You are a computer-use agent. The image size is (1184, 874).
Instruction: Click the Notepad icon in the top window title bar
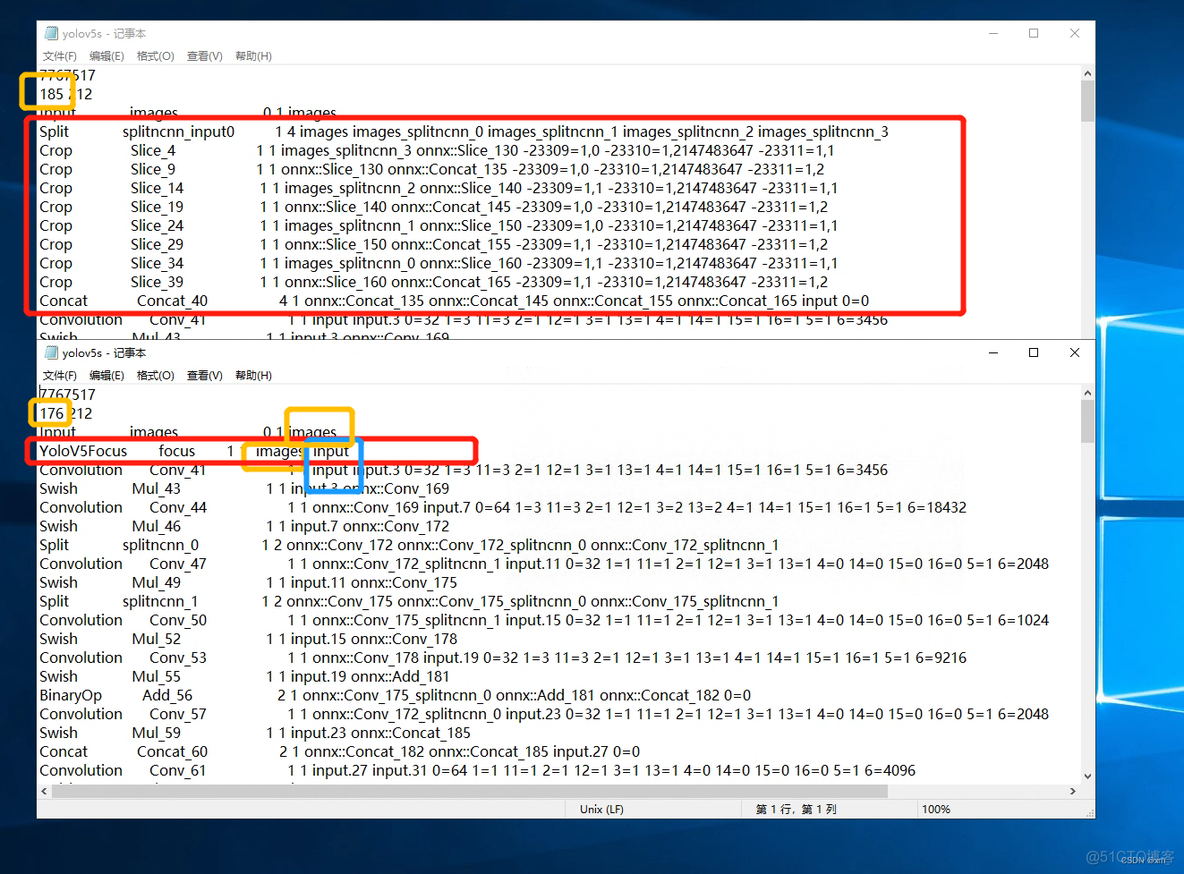coord(51,33)
